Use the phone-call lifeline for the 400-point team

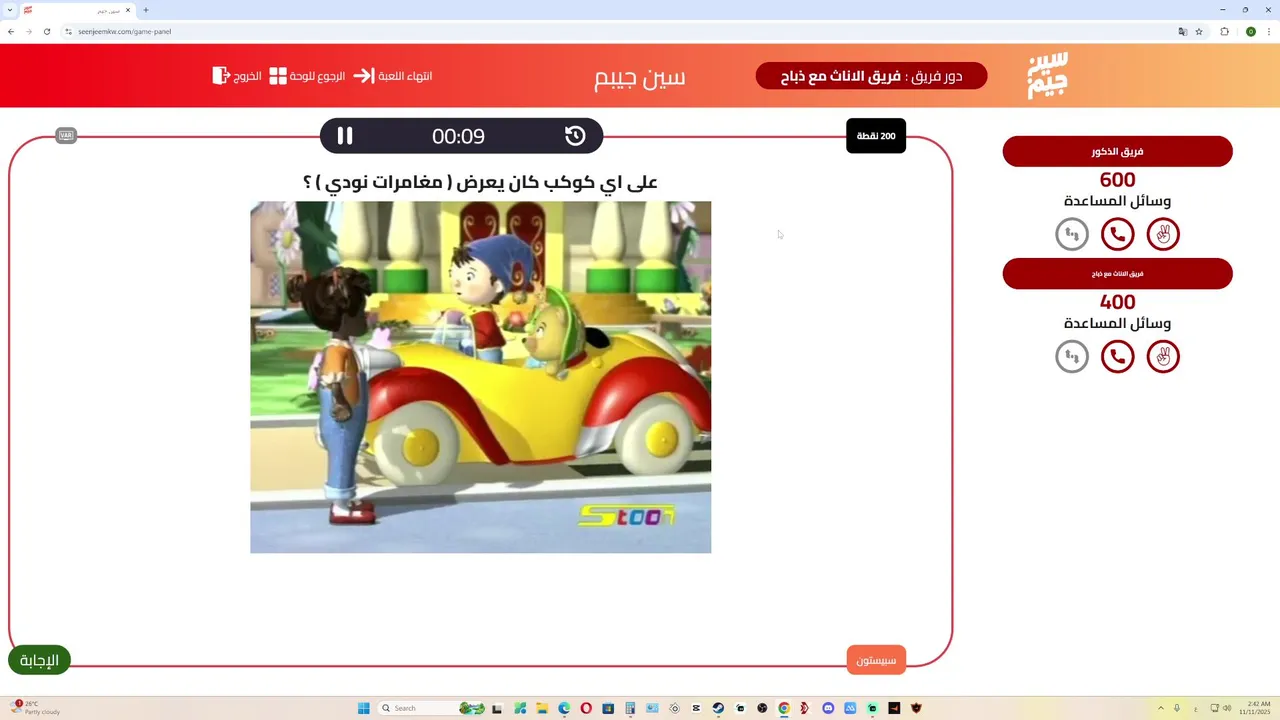coord(1117,356)
